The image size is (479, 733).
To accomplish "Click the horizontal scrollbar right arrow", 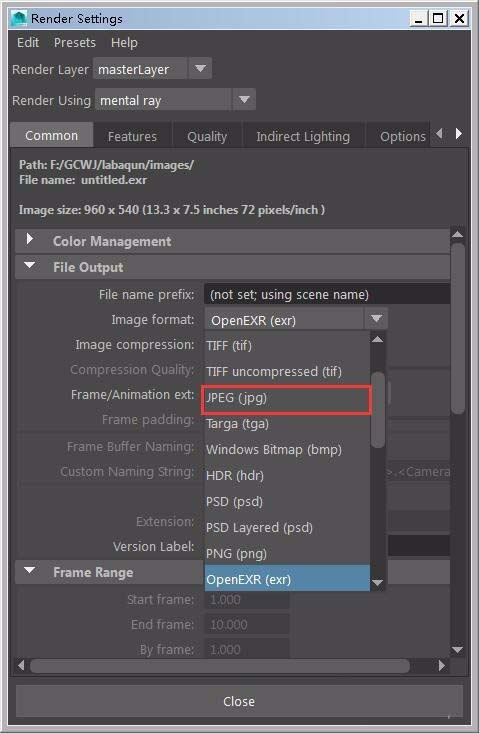I will point(442,665).
